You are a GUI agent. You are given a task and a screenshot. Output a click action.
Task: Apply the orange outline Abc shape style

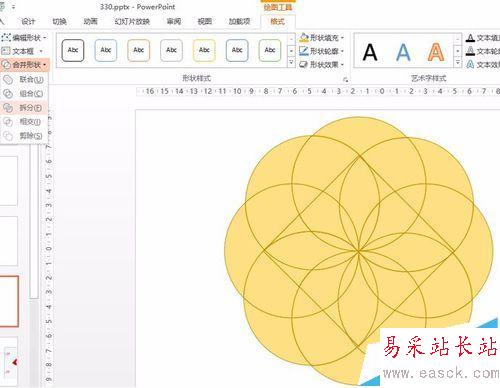tap(138, 50)
